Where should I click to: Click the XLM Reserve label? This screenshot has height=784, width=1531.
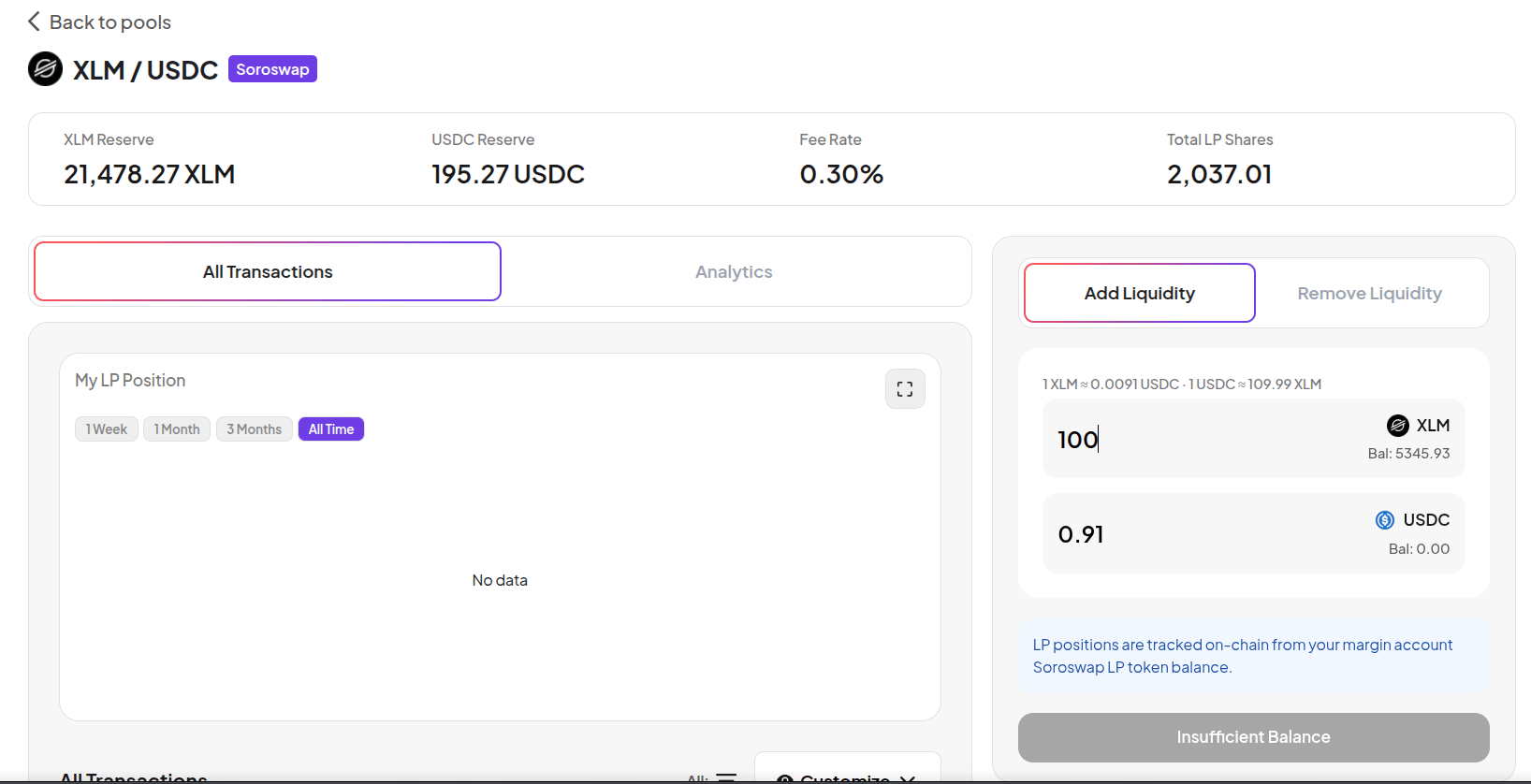pos(109,139)
